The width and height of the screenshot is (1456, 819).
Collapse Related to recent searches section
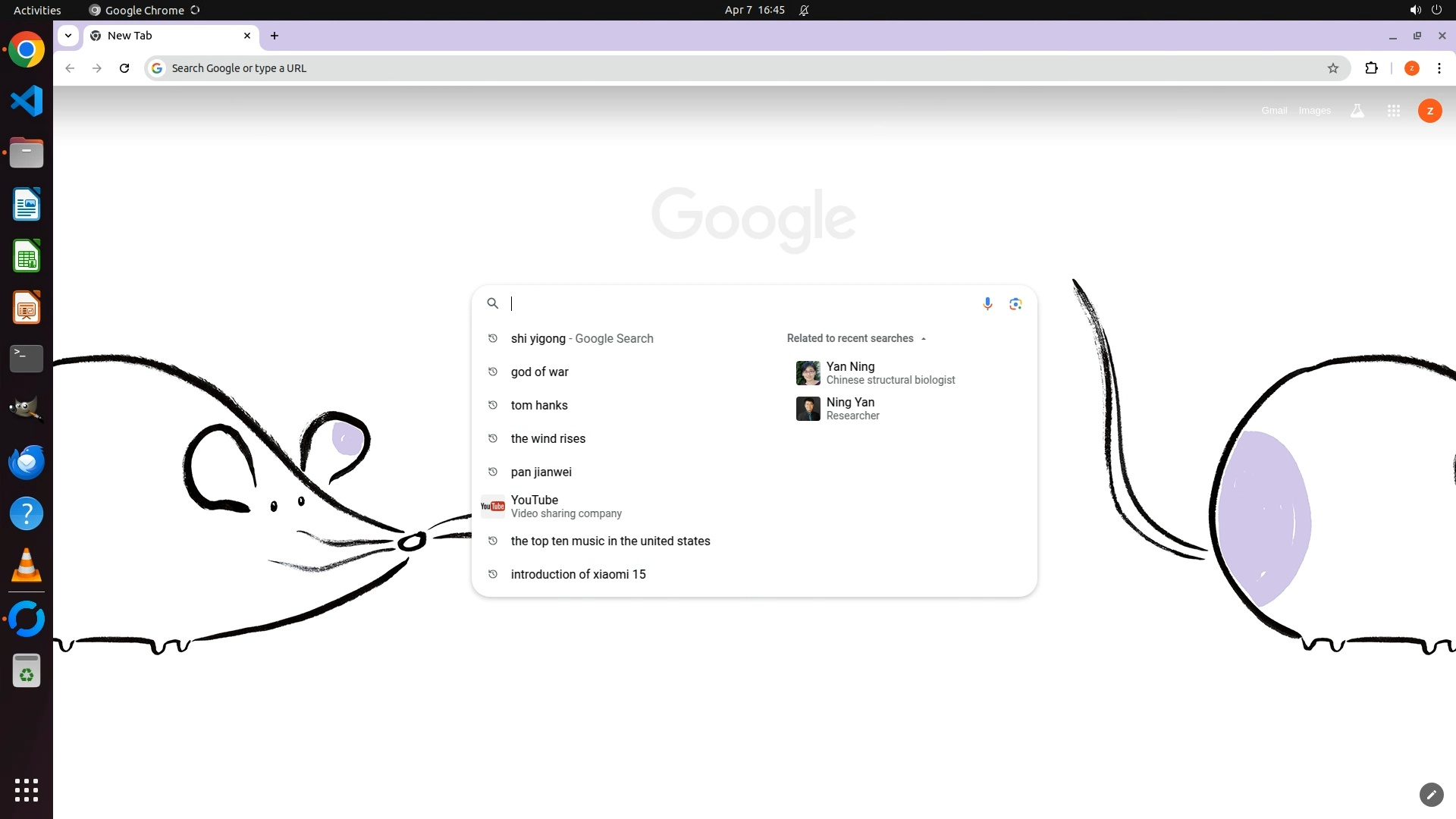coord(923,339)
